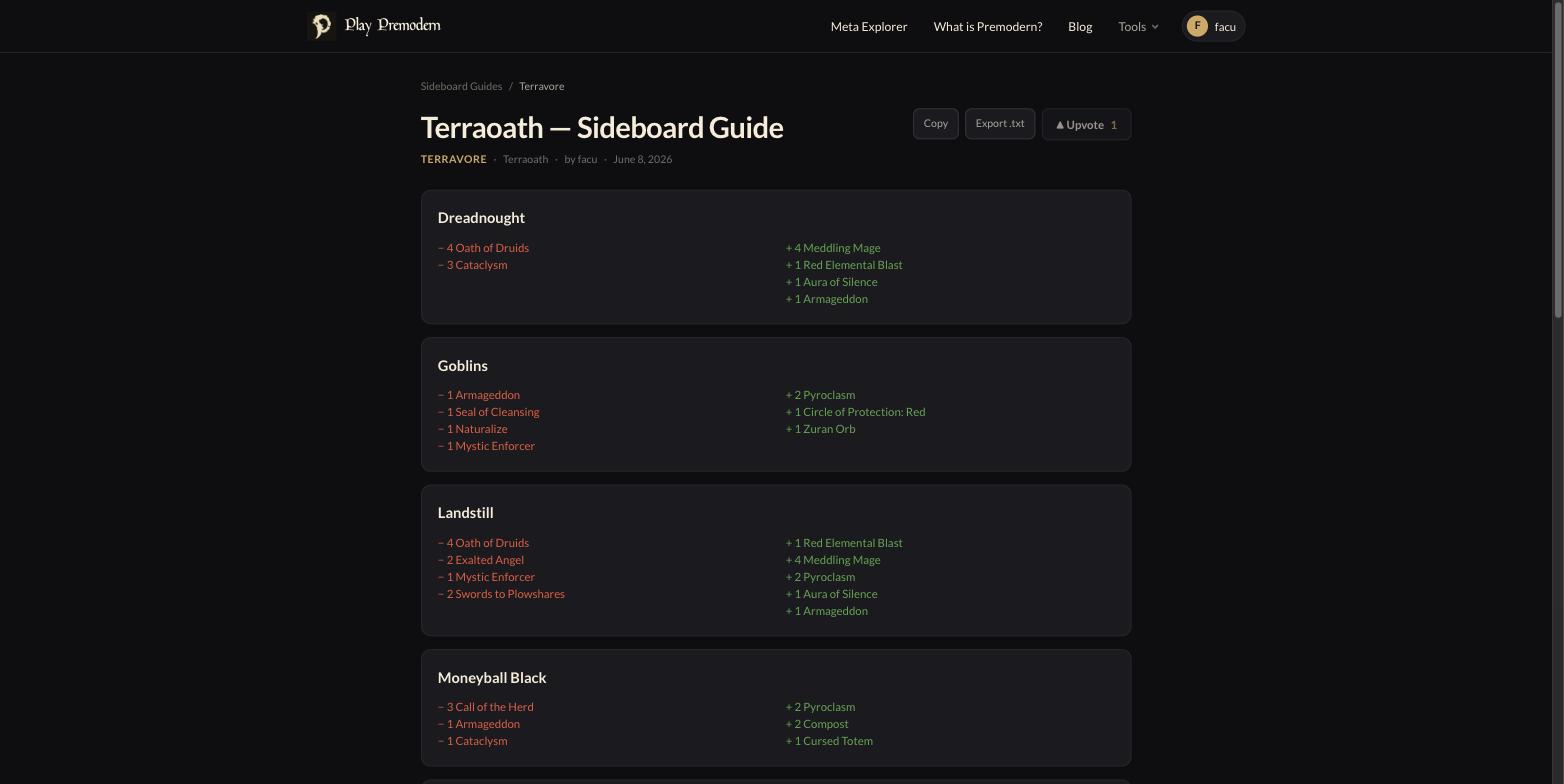Click 4 Oath of Druids under Dreadnought

(x=483, y=248)
